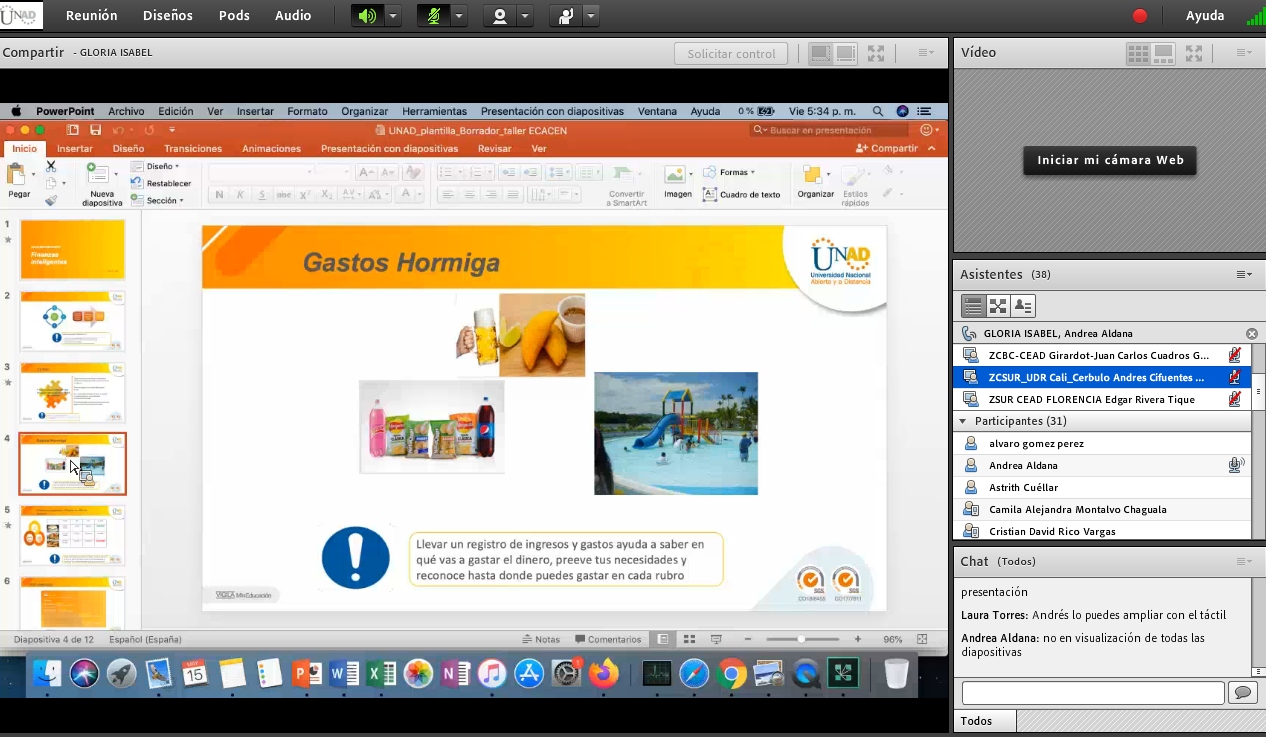Open the Reunión menu
This screenshot has height=737, width=1266.
(91, 15)
